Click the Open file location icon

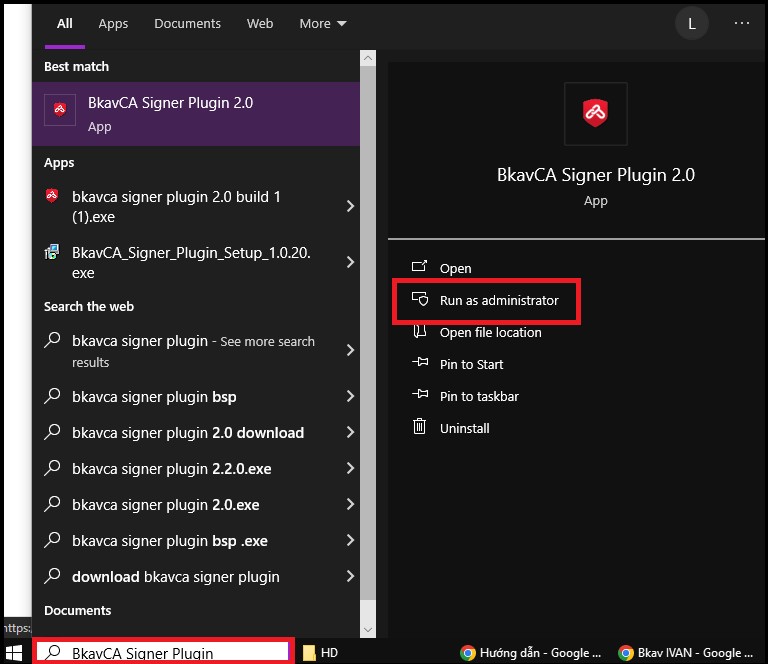(x=420, y=332)
